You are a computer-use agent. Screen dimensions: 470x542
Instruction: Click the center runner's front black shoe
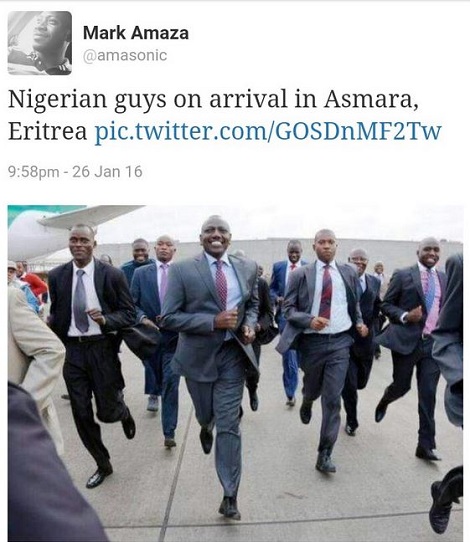point(229,507)
